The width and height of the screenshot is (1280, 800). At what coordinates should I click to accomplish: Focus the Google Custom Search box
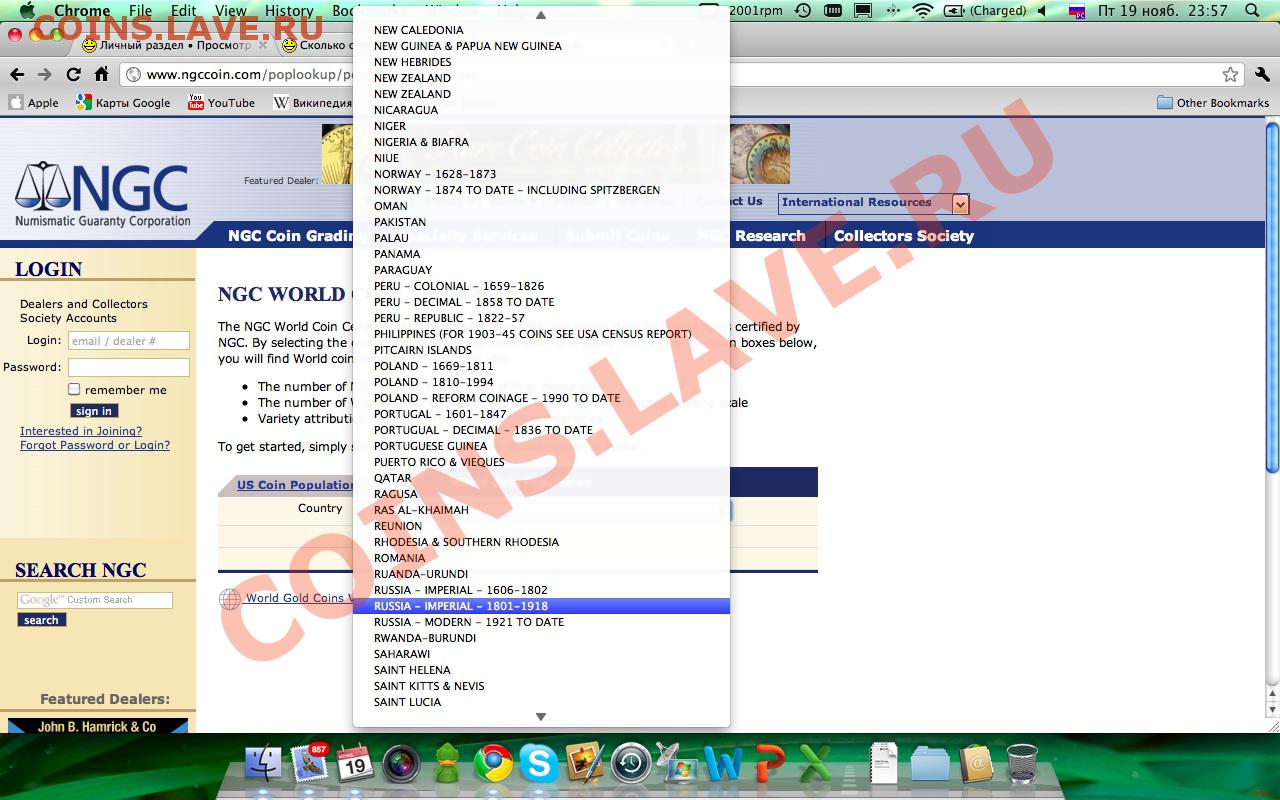95,600
